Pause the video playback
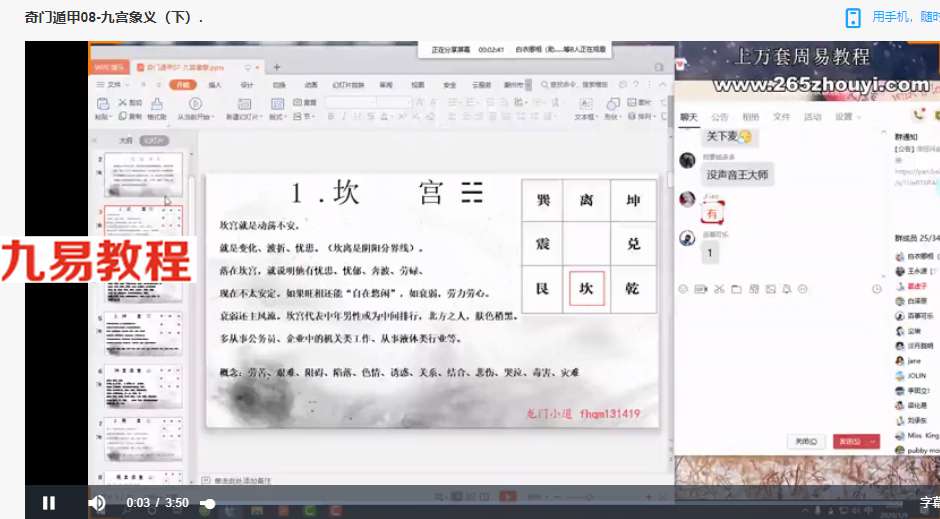Image resolution: width=940 pixels, height=519 pixels. point(49,502)
